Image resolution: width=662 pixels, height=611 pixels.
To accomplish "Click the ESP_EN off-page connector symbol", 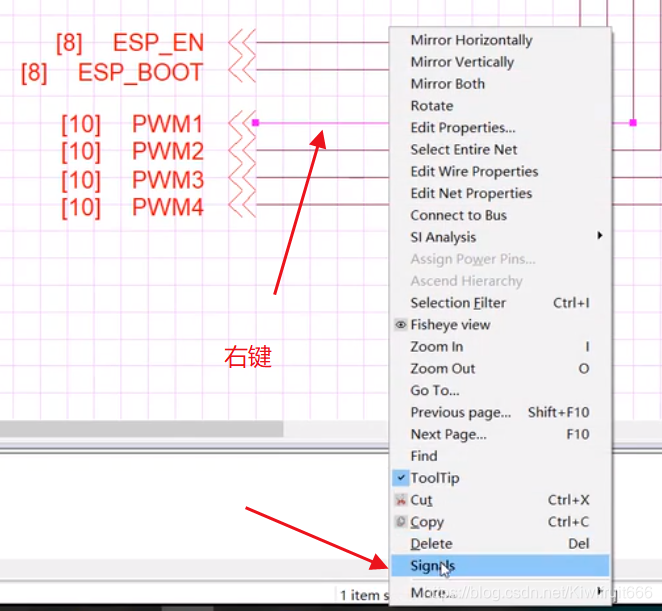I will [241, 43].
